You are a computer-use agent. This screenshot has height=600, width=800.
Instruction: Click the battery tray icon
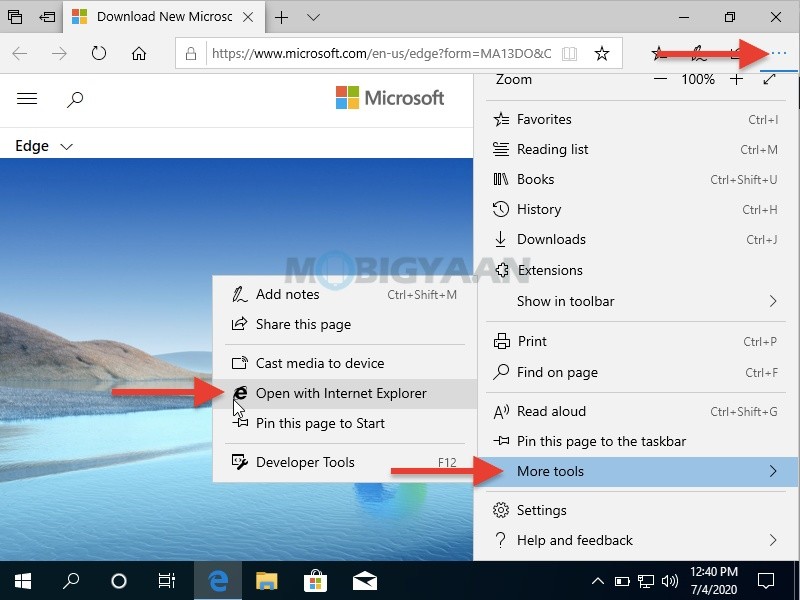621,581
